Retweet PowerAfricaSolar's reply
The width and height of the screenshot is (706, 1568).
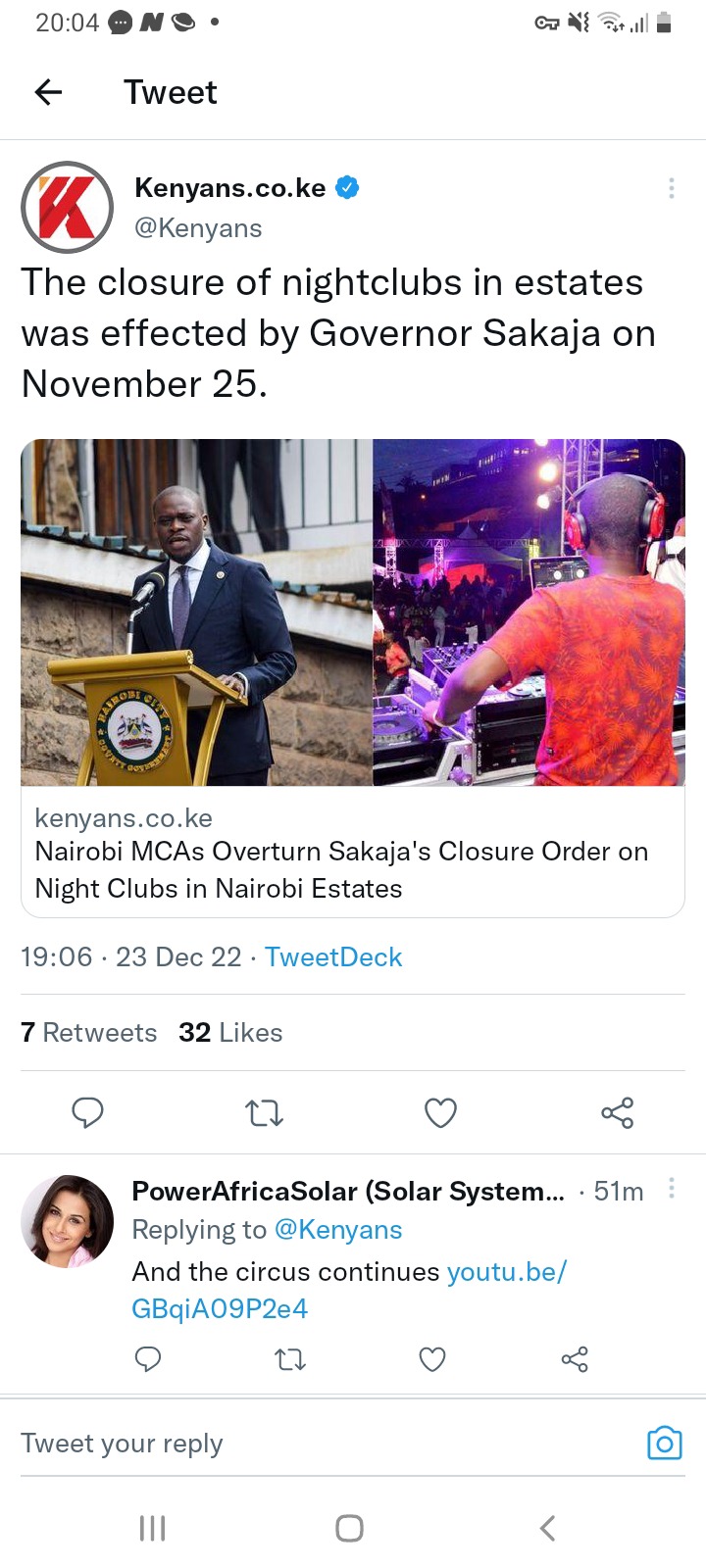click(x=289, y=1359)
